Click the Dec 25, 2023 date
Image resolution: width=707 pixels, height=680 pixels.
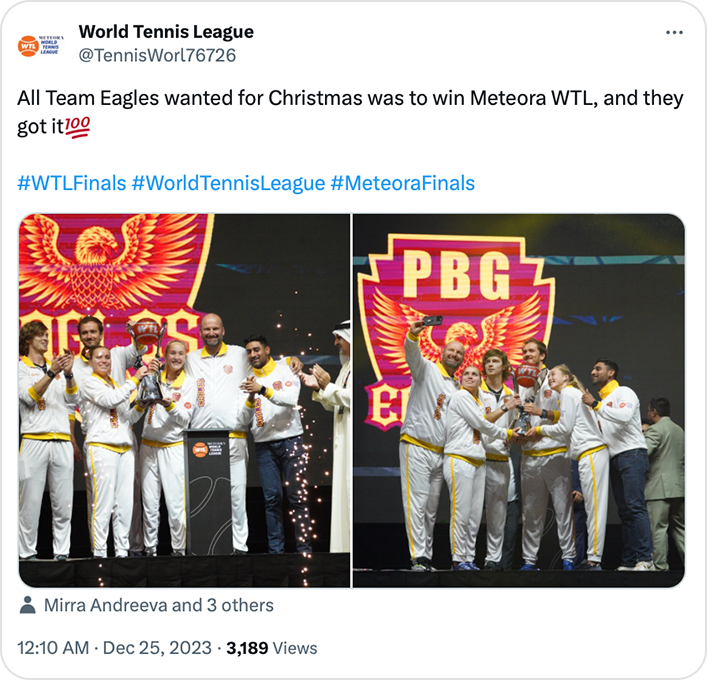click(157, 648)
